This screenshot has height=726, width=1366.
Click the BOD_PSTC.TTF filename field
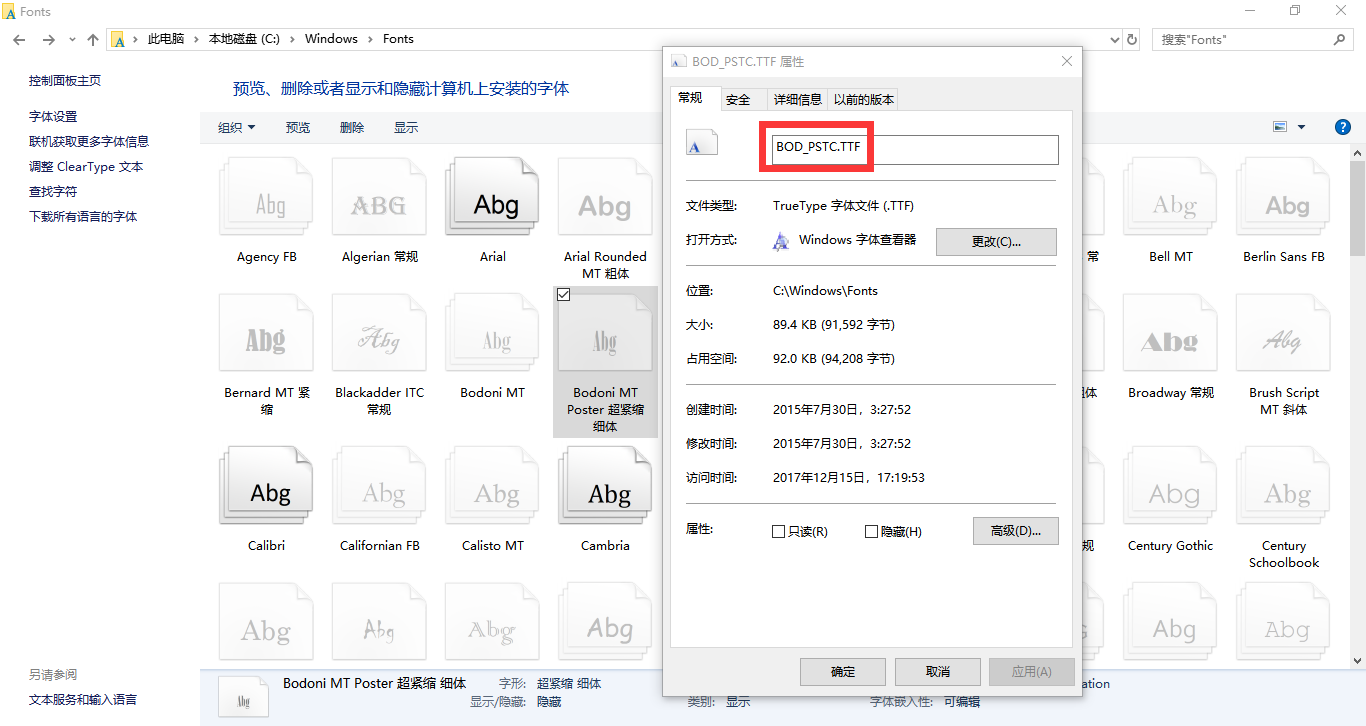(x=913, y=149)
